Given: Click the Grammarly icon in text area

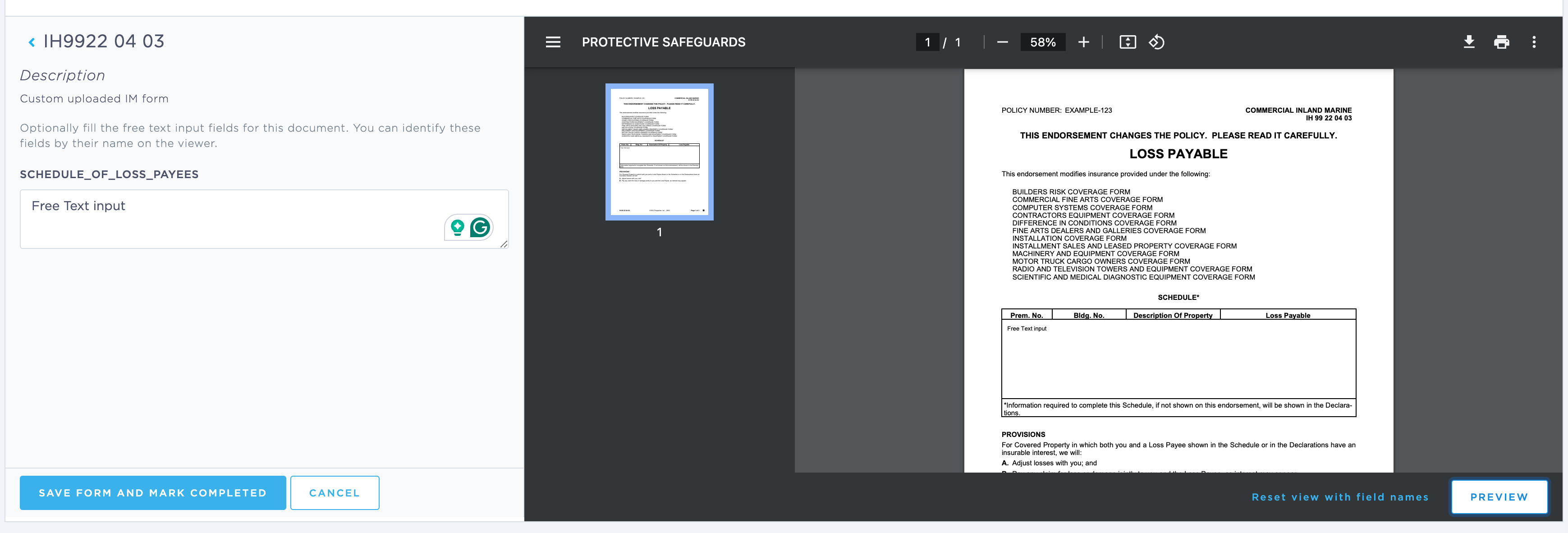Looking at the screenshot, I should (480, 228).
